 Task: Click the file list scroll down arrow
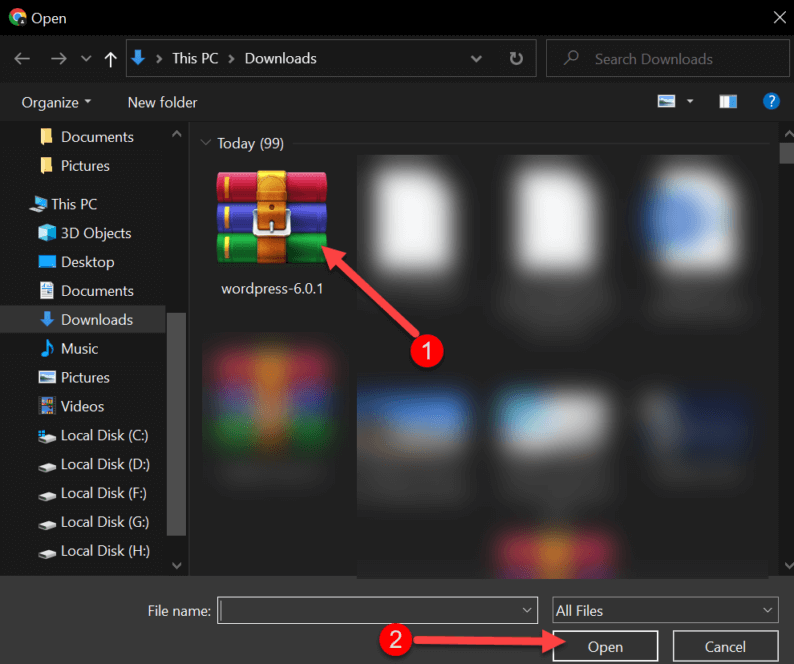[x=788, y=565]
